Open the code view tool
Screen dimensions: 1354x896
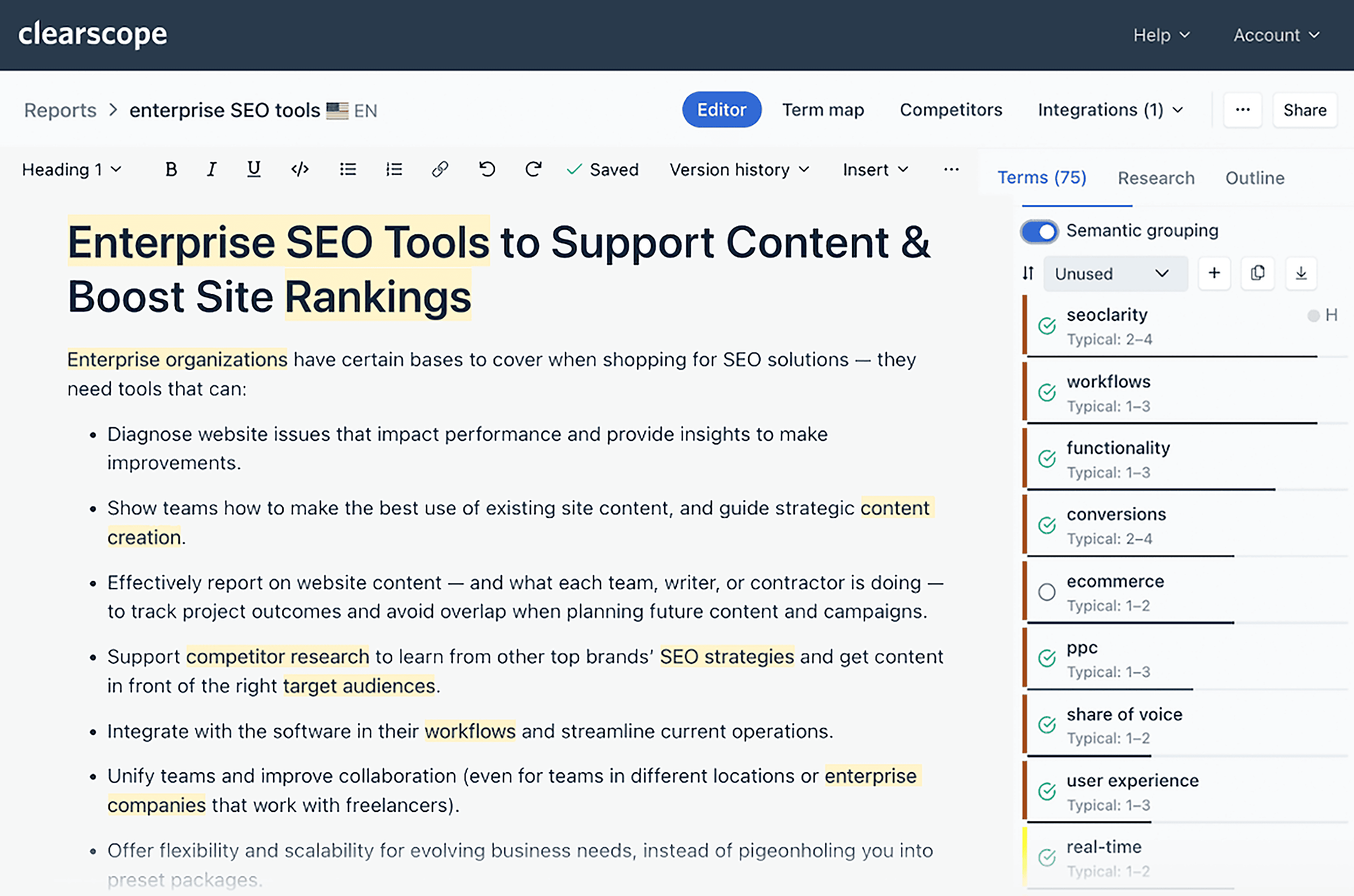(x=300, y=169)
